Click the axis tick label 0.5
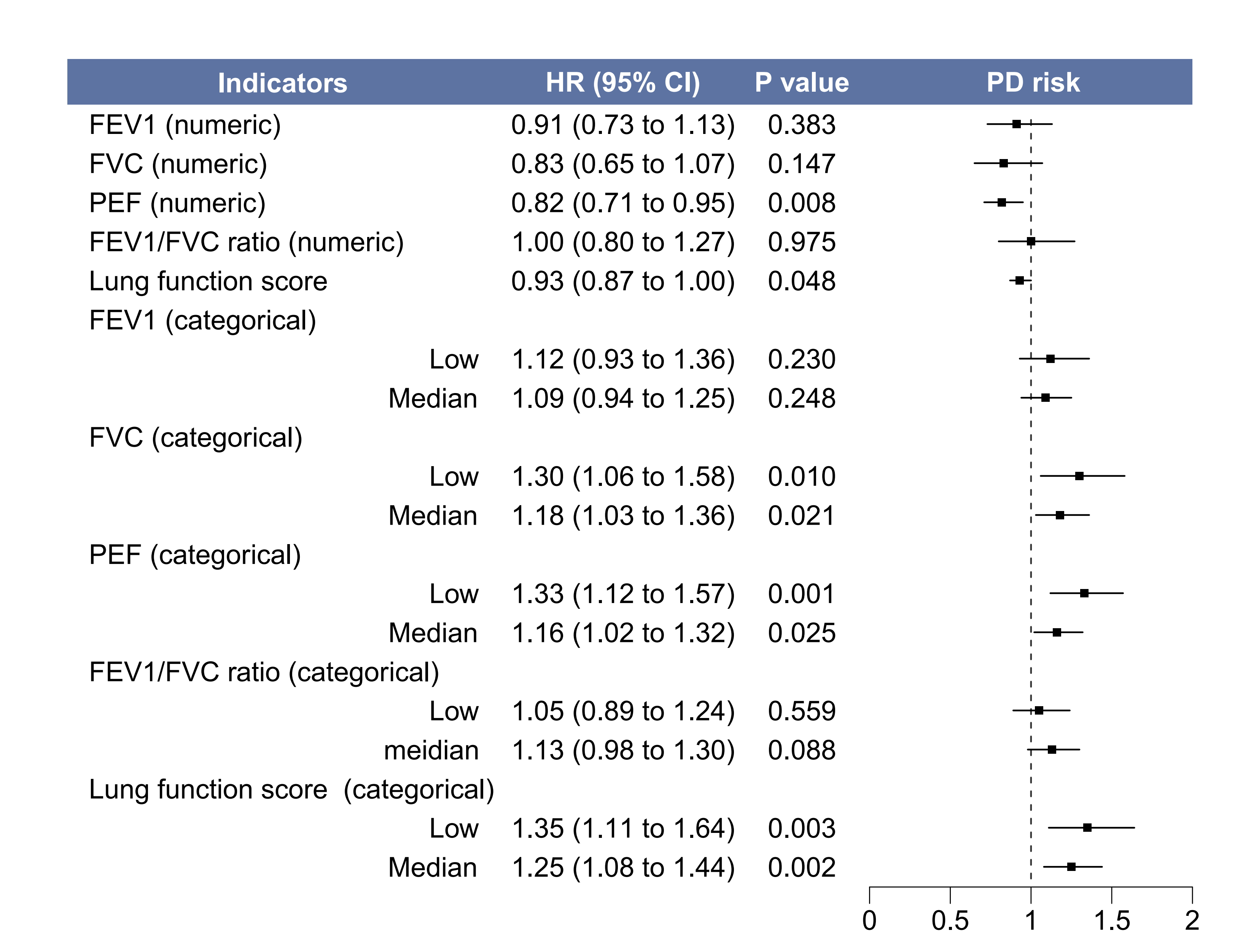This screenshot has width=1251, height=952. click(950, 921)
